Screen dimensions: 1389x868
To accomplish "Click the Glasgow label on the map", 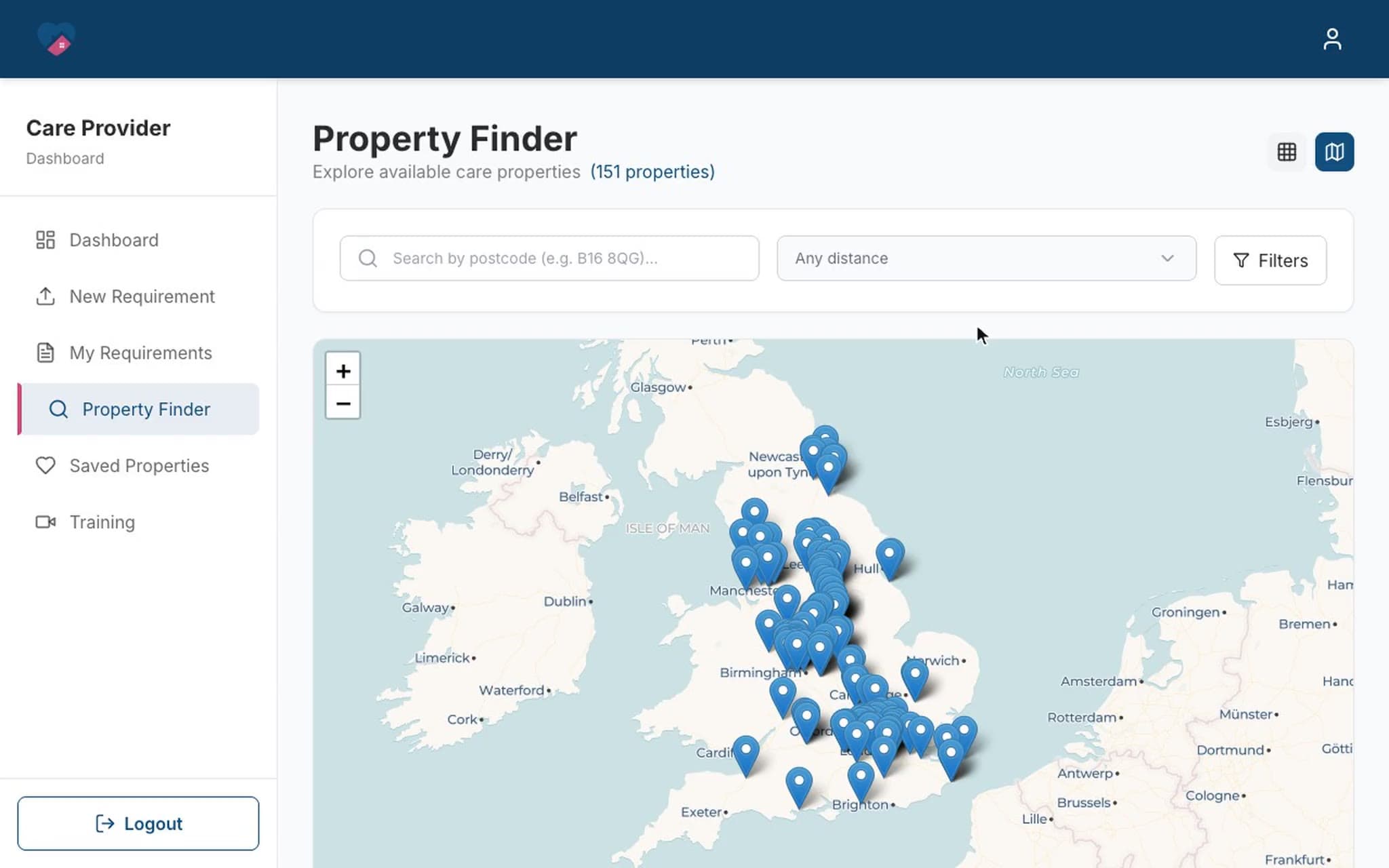I will (x=658, y=387).
